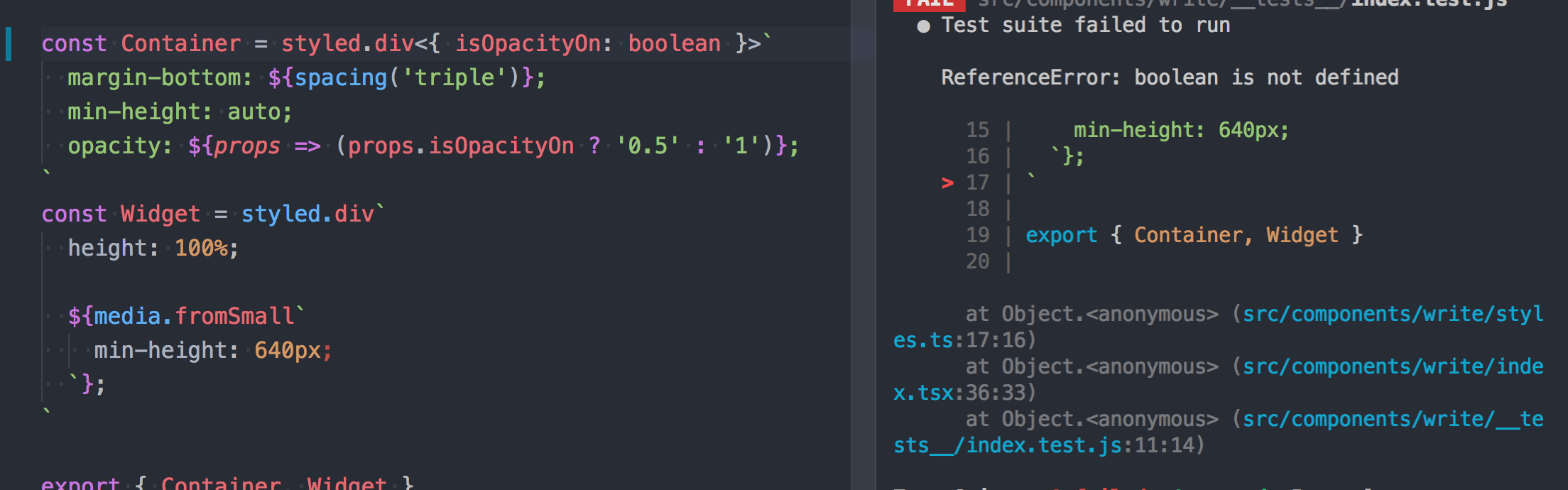Click the italic props arrow-function parameter
The width and height of the screenshot is (1568, 490).
click(x=247, y=146)
